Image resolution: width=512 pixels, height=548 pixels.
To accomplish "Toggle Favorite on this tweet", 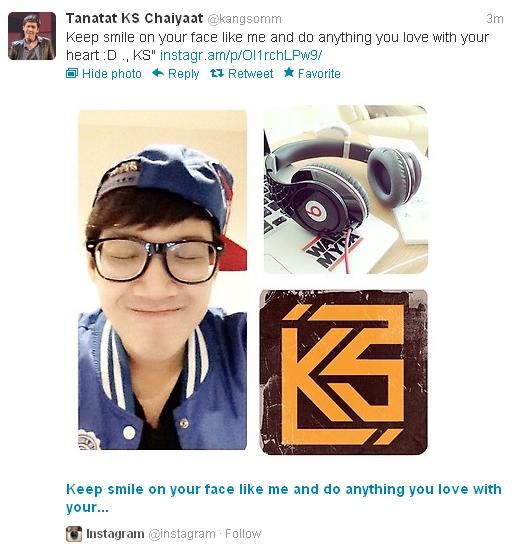I will pyautogui.click(x=319, y=74).
